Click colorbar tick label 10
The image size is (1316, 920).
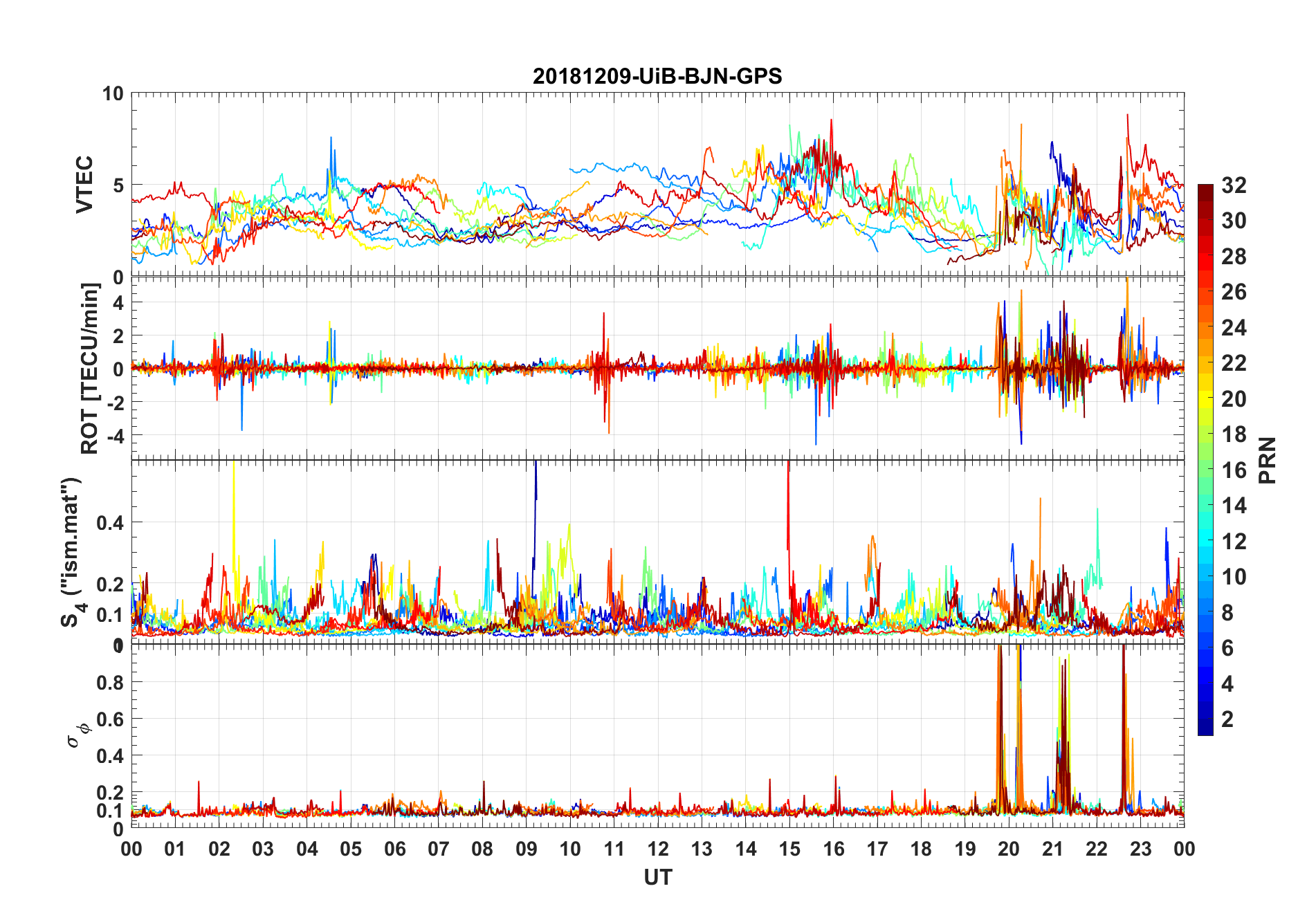tap(1233, 577)
